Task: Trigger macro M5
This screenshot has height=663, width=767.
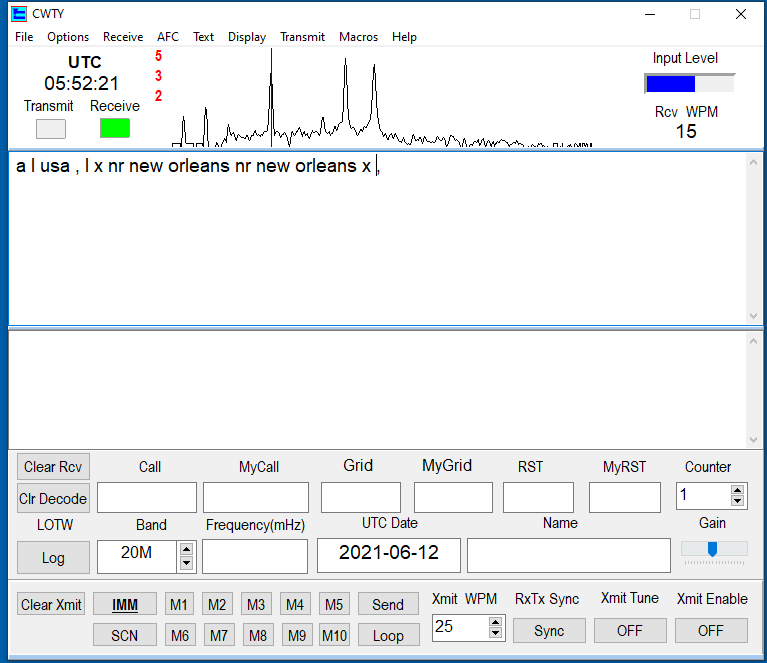Action: [334, 604]
